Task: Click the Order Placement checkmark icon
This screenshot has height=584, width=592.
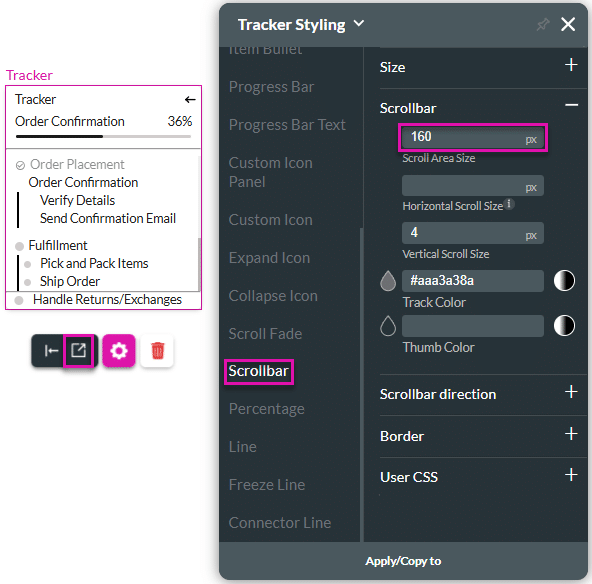Action: [x=20, y=165]
